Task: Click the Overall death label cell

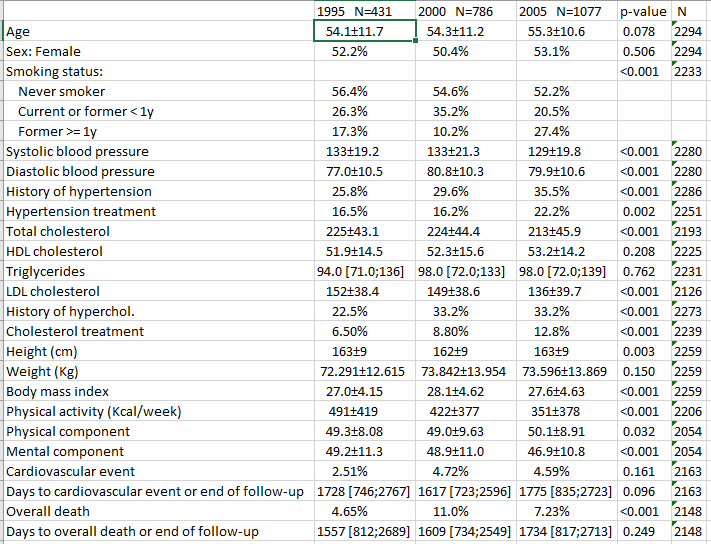Action: (159, 511)
